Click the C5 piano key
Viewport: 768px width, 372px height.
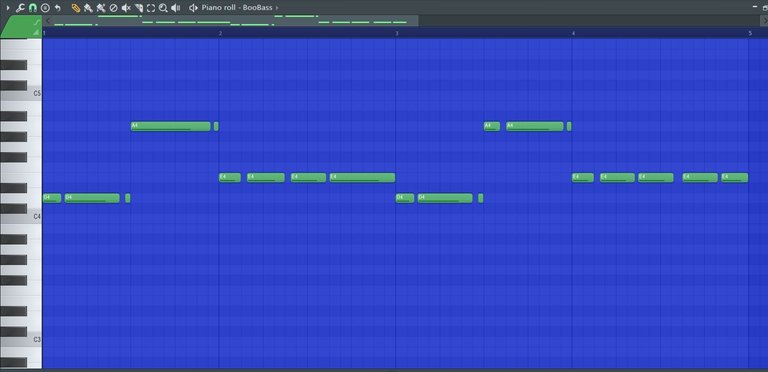[x=21, y=93]
